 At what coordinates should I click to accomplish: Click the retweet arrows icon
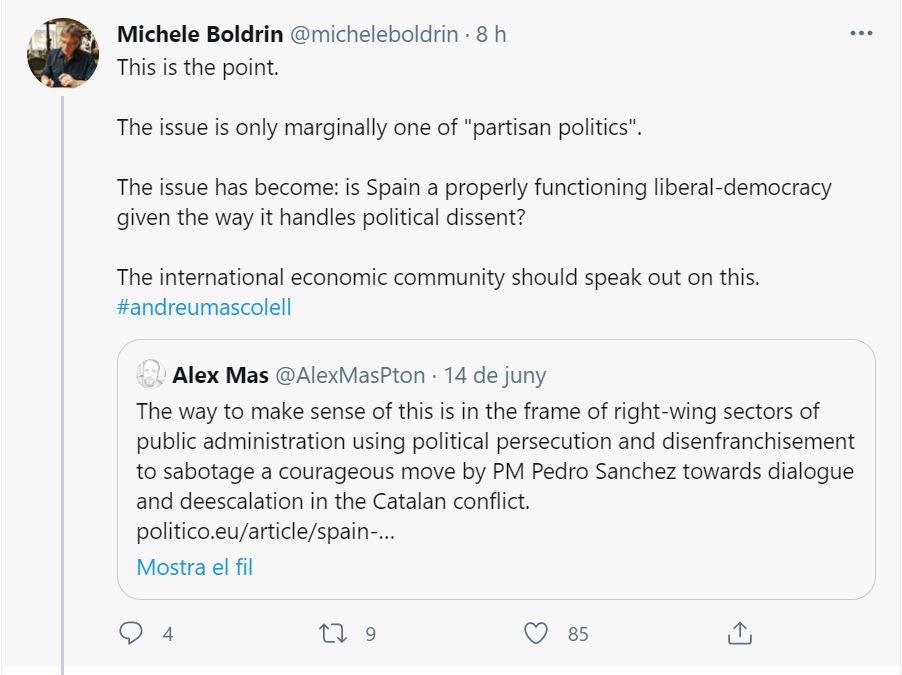pyautogui.click(x=332, y=633)
